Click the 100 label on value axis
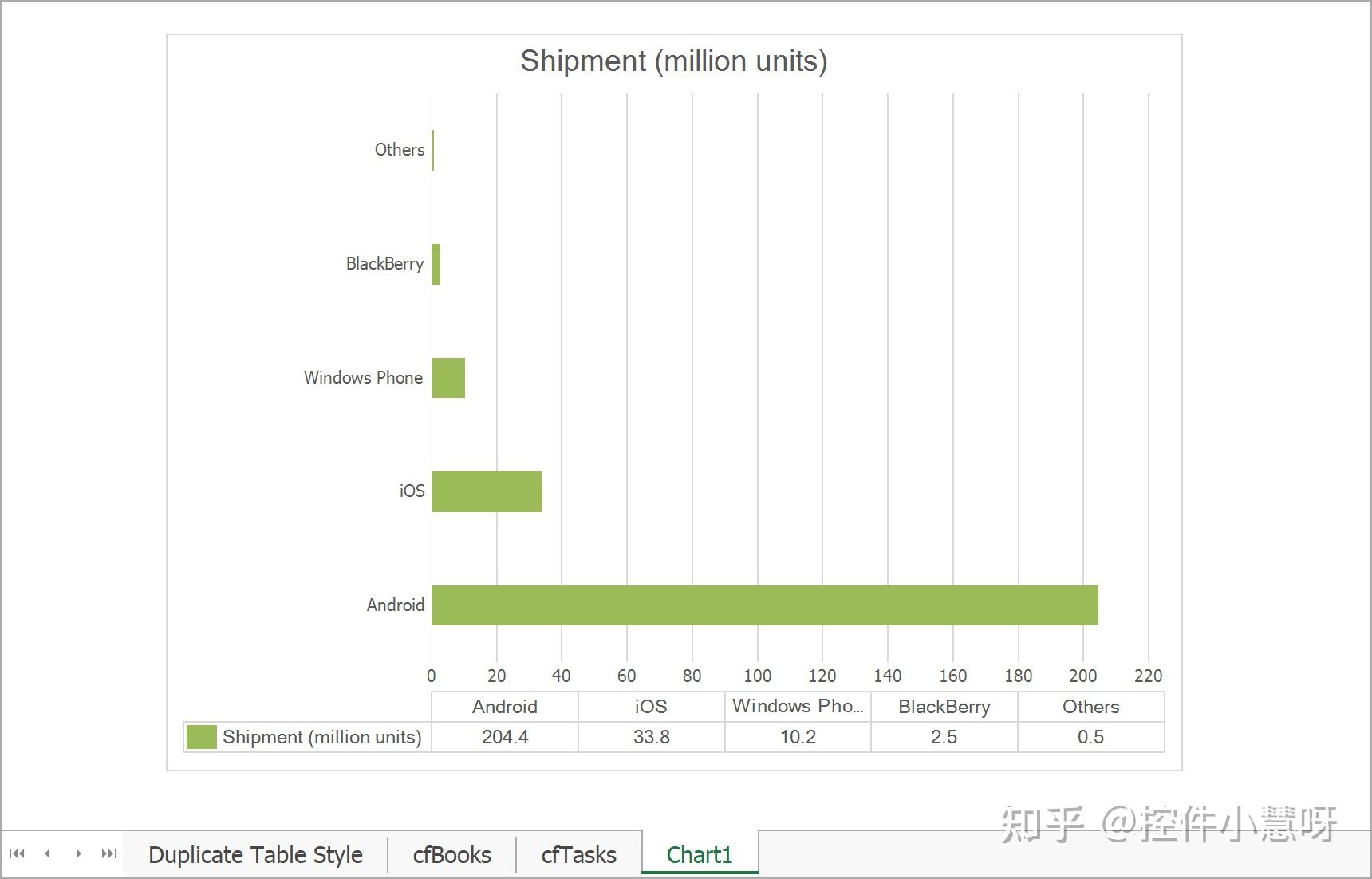 coord(758,676)
